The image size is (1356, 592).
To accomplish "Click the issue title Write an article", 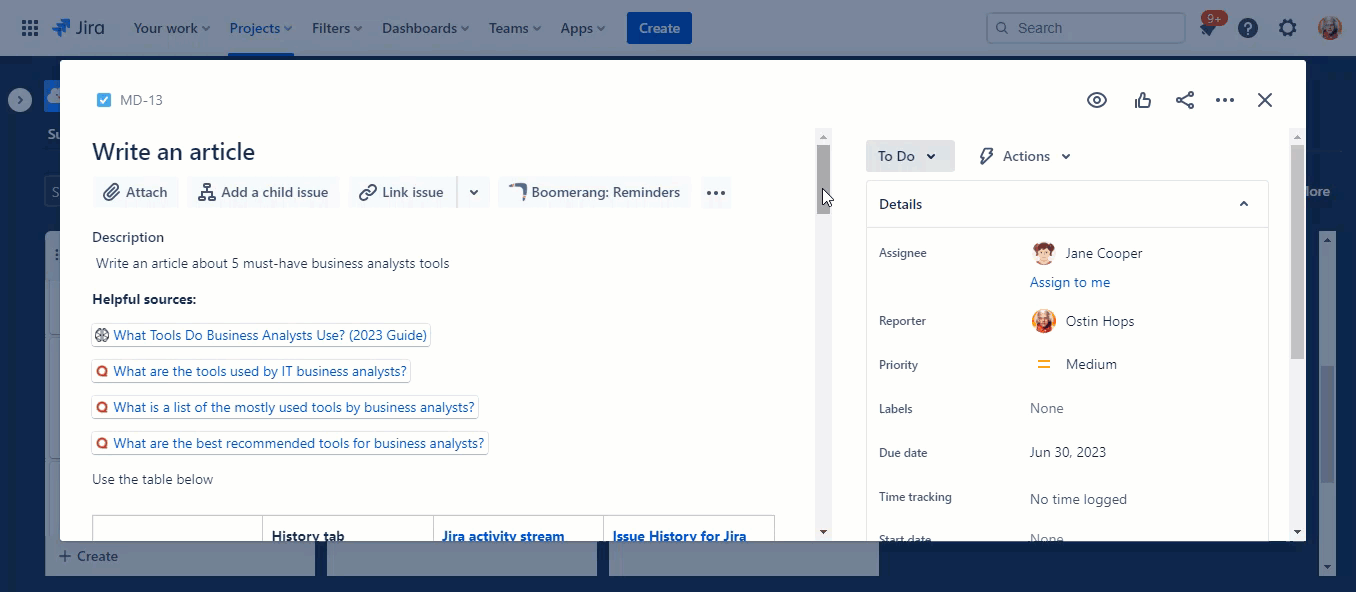I will [174, 152].
